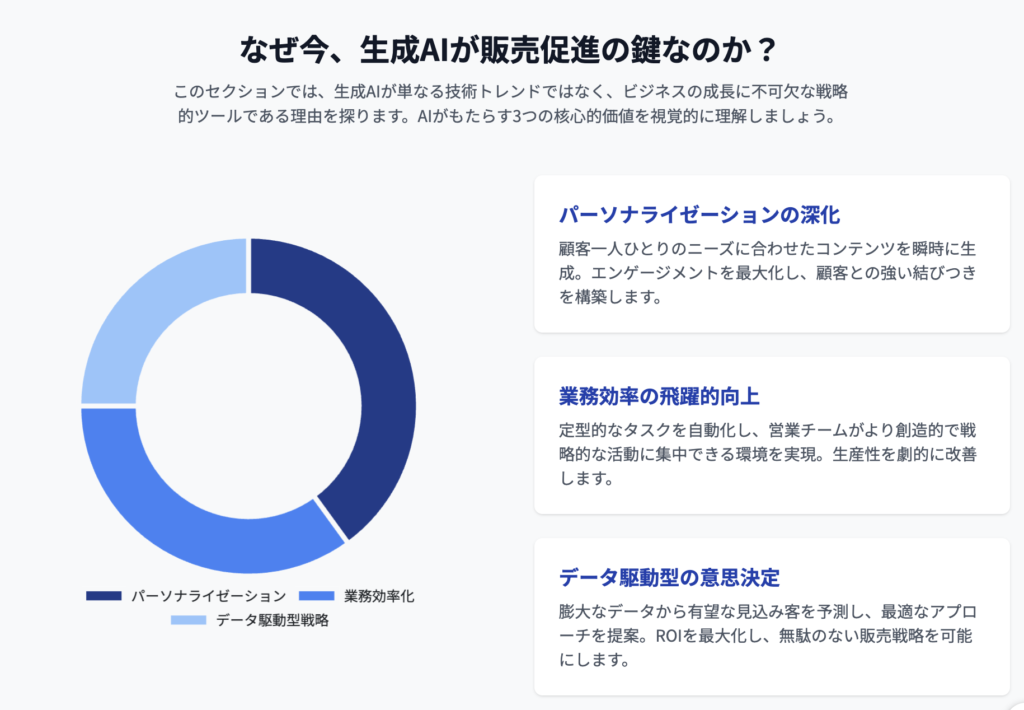
Task: Click the main title なぜ今、生成AIが販売促進の鍵なのか？
Action: tap(509, 50)
